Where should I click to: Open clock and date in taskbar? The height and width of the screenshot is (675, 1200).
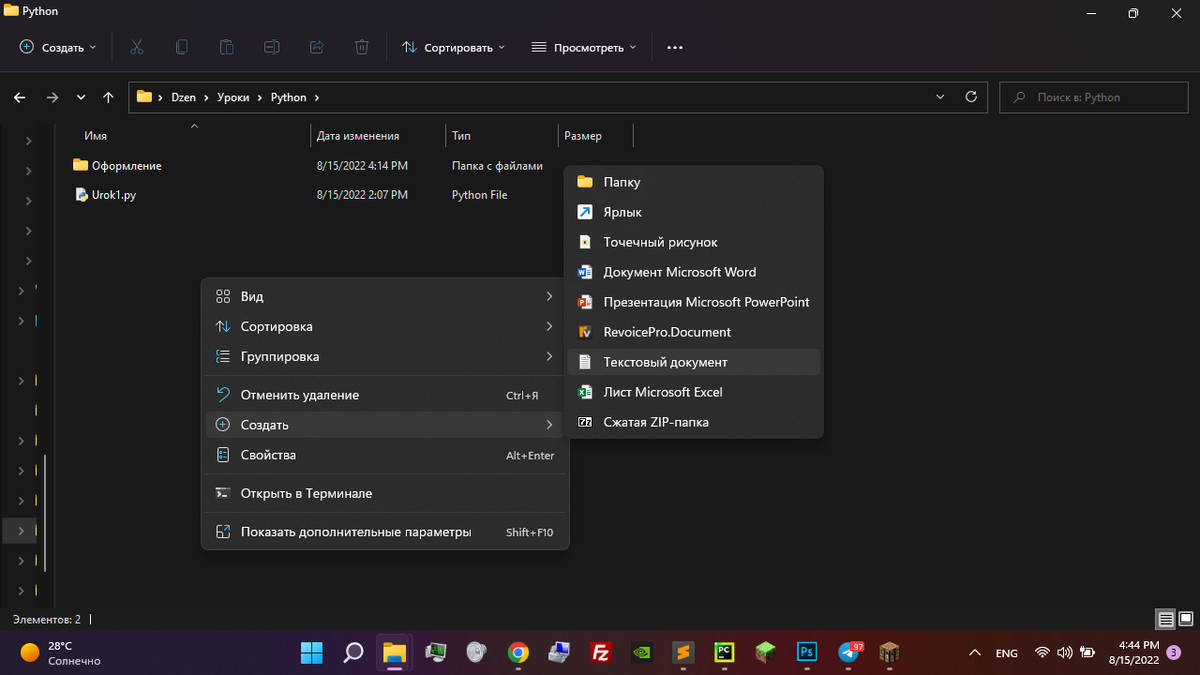(x=1134, y=653)
